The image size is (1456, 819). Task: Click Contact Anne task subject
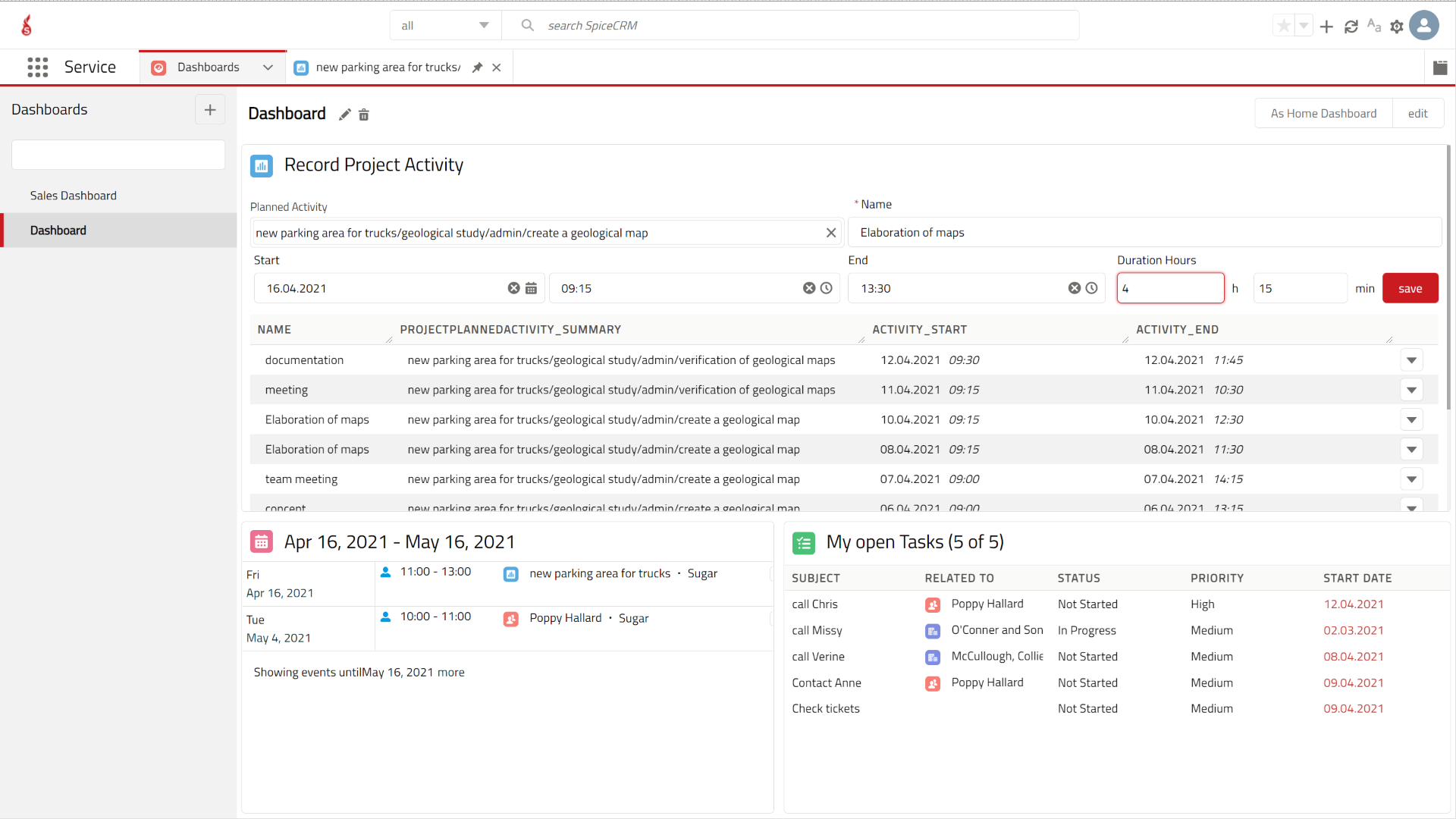826,683
